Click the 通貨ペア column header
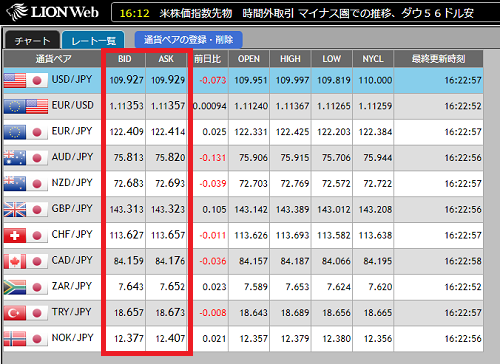 [53, 59]
